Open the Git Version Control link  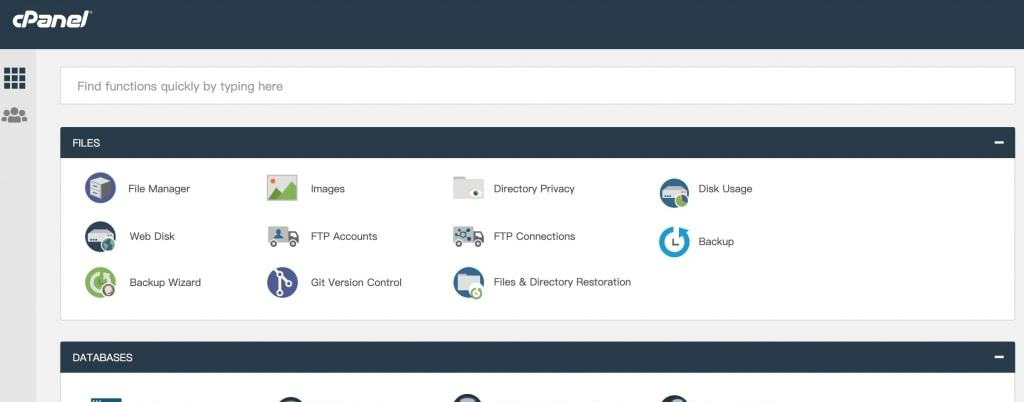pos(355,283)
